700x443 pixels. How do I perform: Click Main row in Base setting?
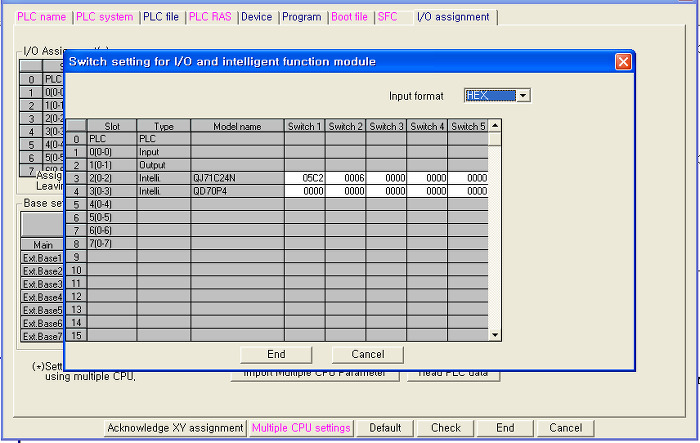pos(42,245)
